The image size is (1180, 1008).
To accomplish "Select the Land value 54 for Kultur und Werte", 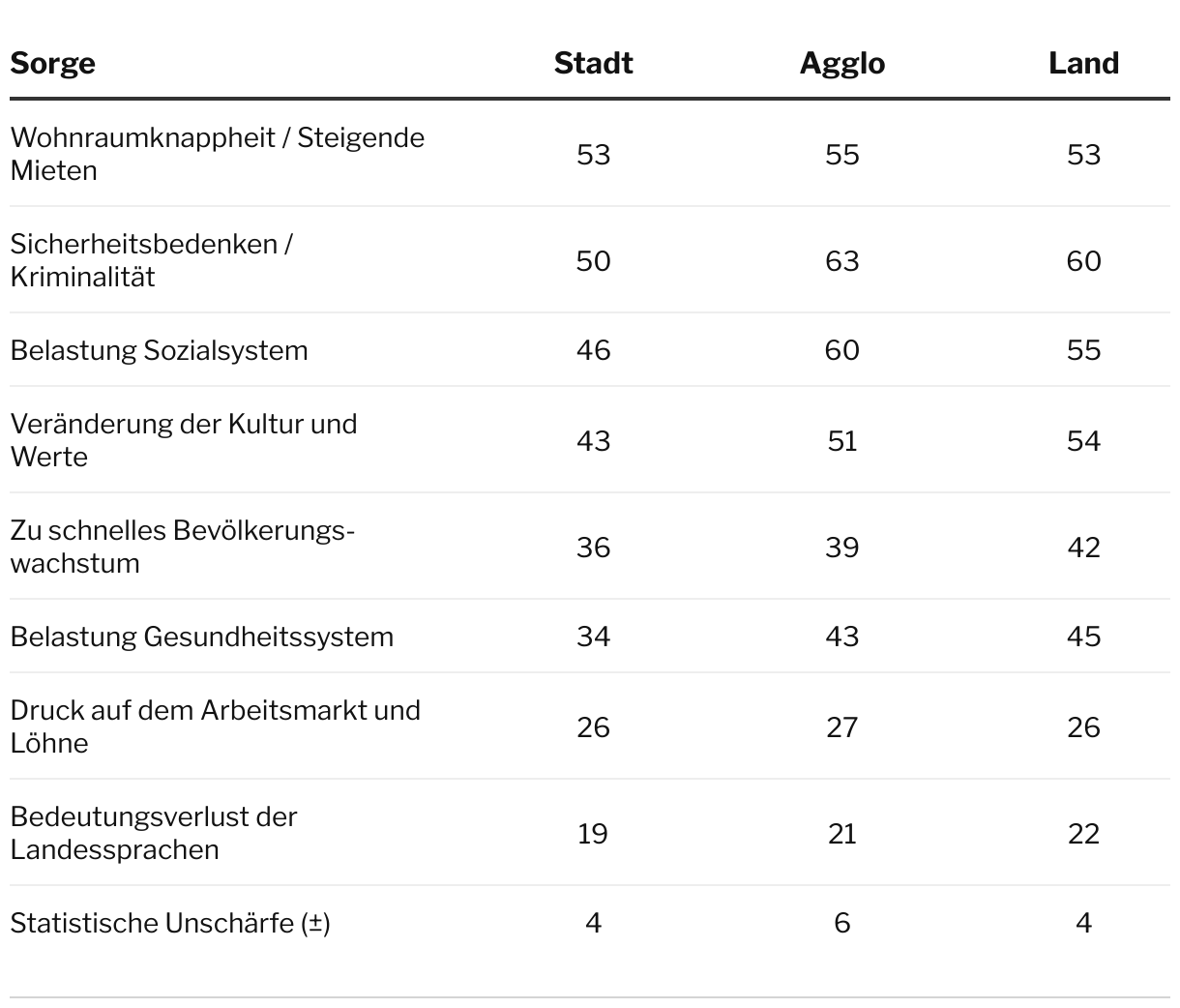I will tap(1083, 441).
